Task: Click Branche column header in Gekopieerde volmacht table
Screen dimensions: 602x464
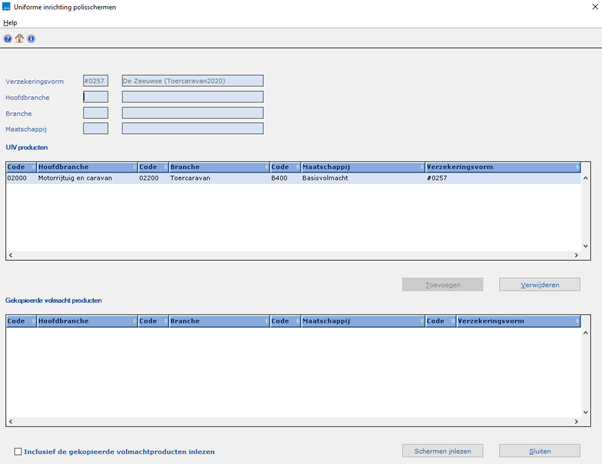Action: (x=217, y=322)
